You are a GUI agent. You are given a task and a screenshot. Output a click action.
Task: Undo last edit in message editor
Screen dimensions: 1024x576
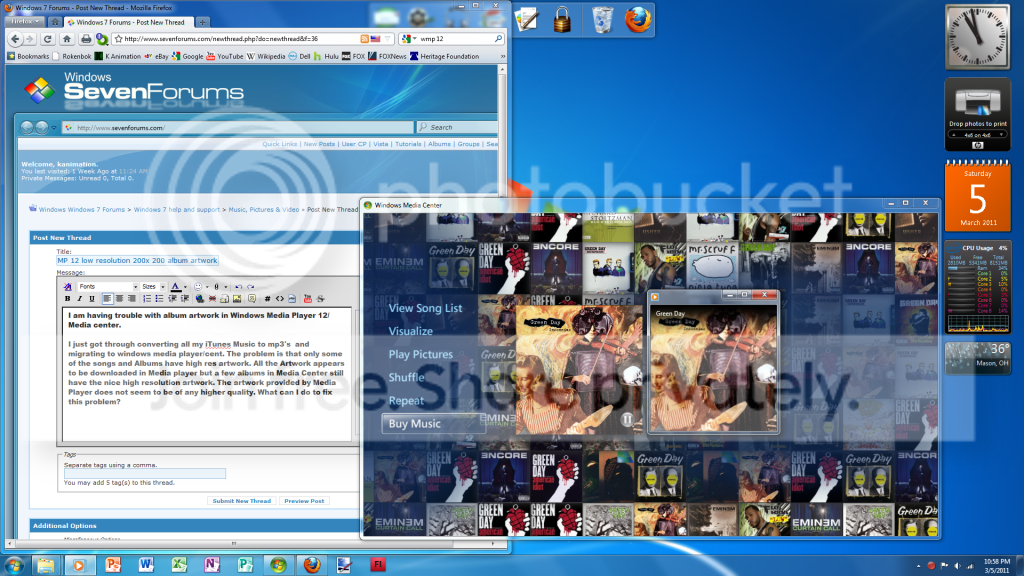coord(238,287)
